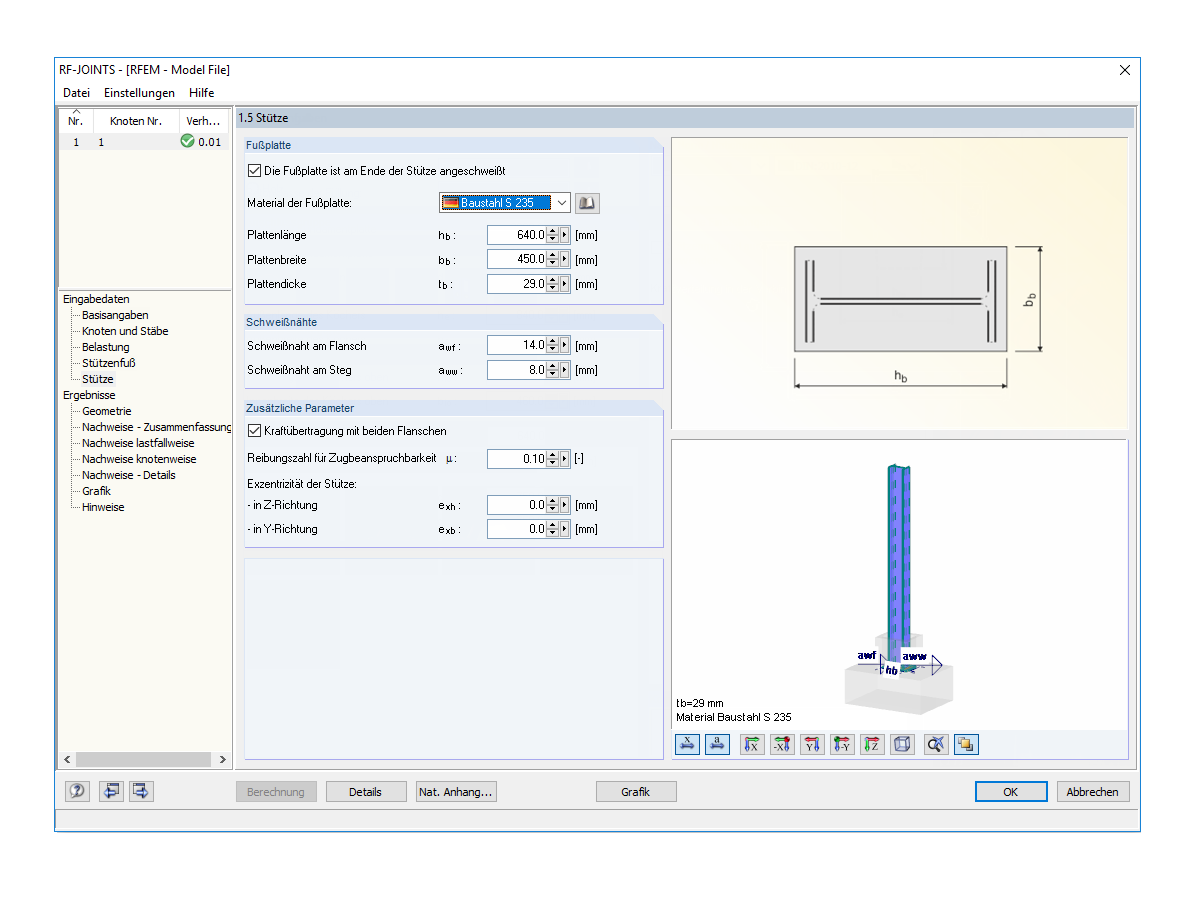1200x900 pixels.
Task: Open arrow menu beside Schweißnaht am Steg value
Action: click(x=564, y=369)
